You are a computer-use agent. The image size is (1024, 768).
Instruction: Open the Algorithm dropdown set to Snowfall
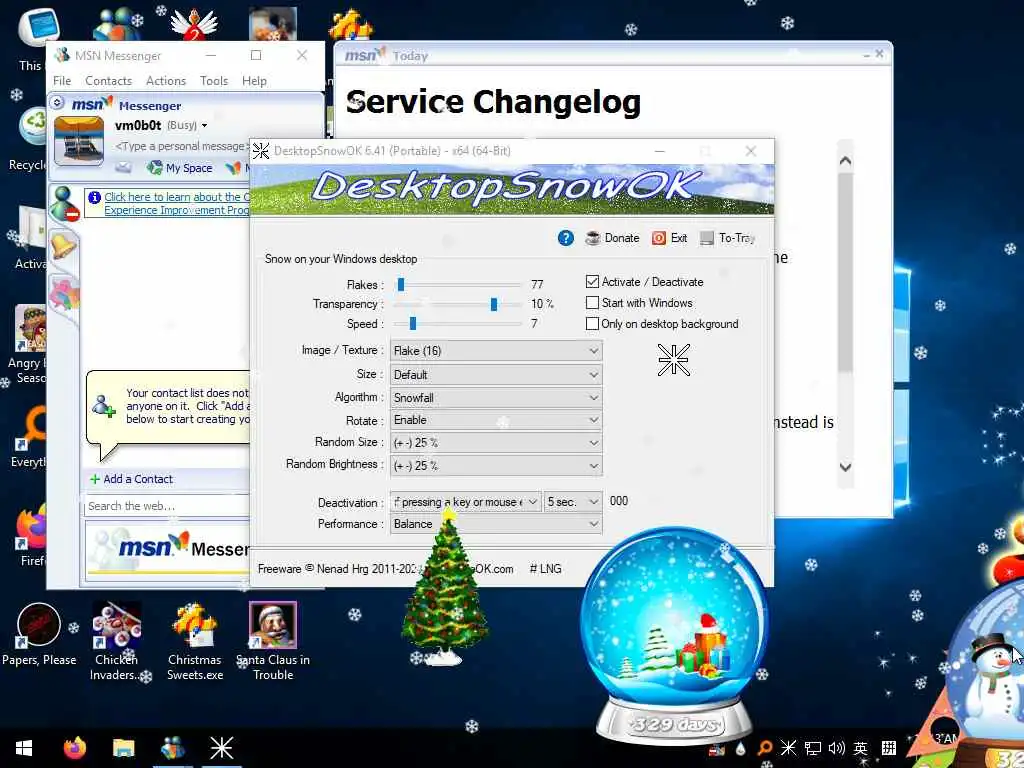496,398
